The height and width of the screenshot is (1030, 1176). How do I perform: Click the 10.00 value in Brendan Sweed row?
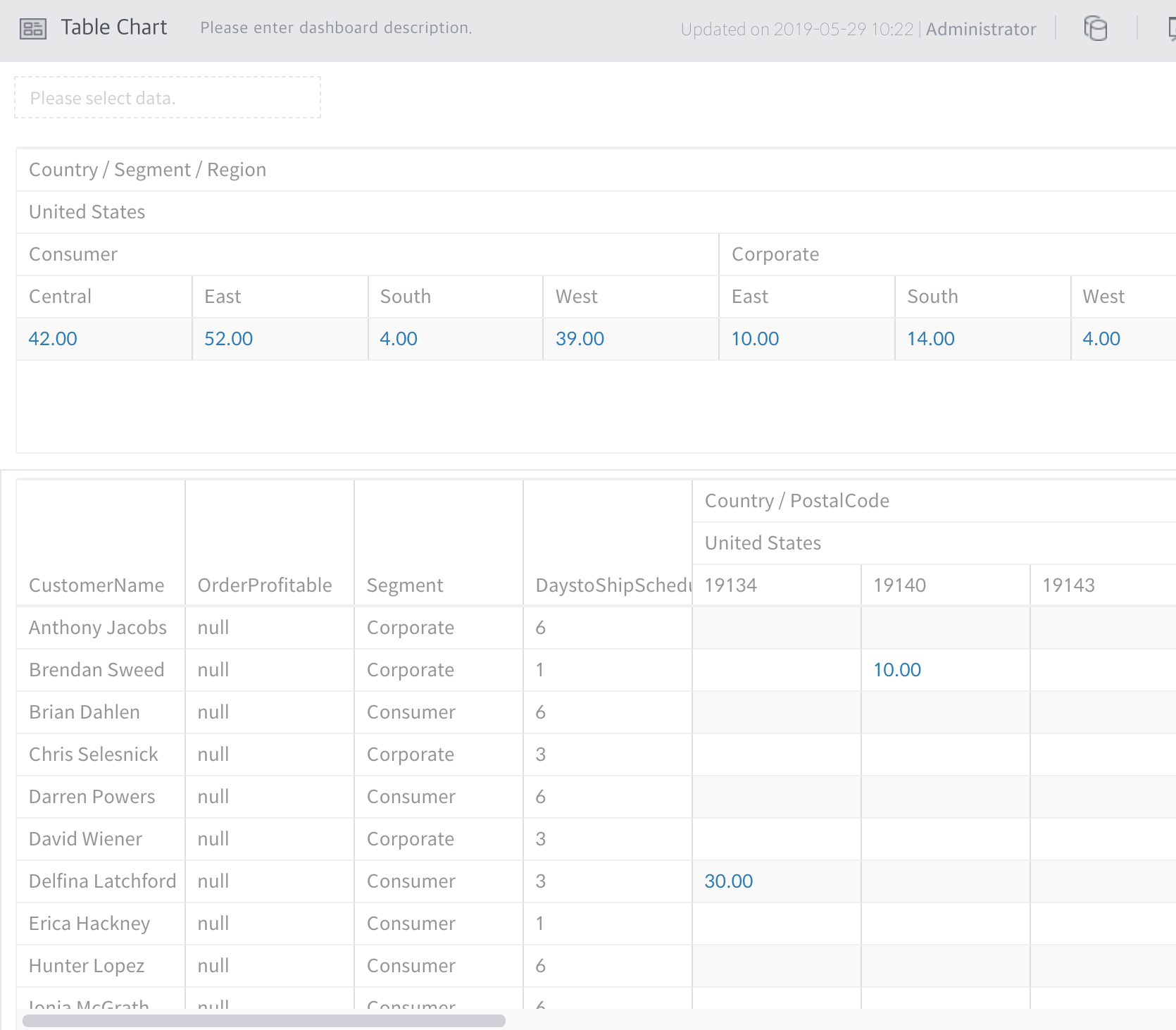pos(897,670)
